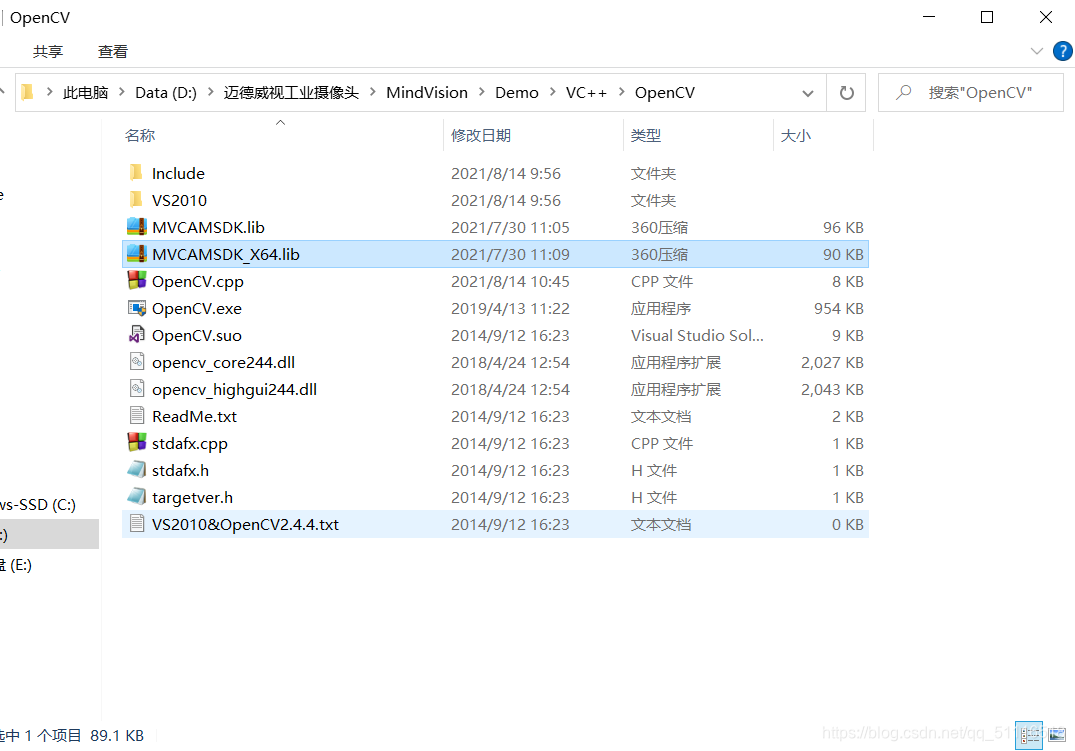
Task: Open the address bar history dropdown arrow
Action: [x=808, y=92]
